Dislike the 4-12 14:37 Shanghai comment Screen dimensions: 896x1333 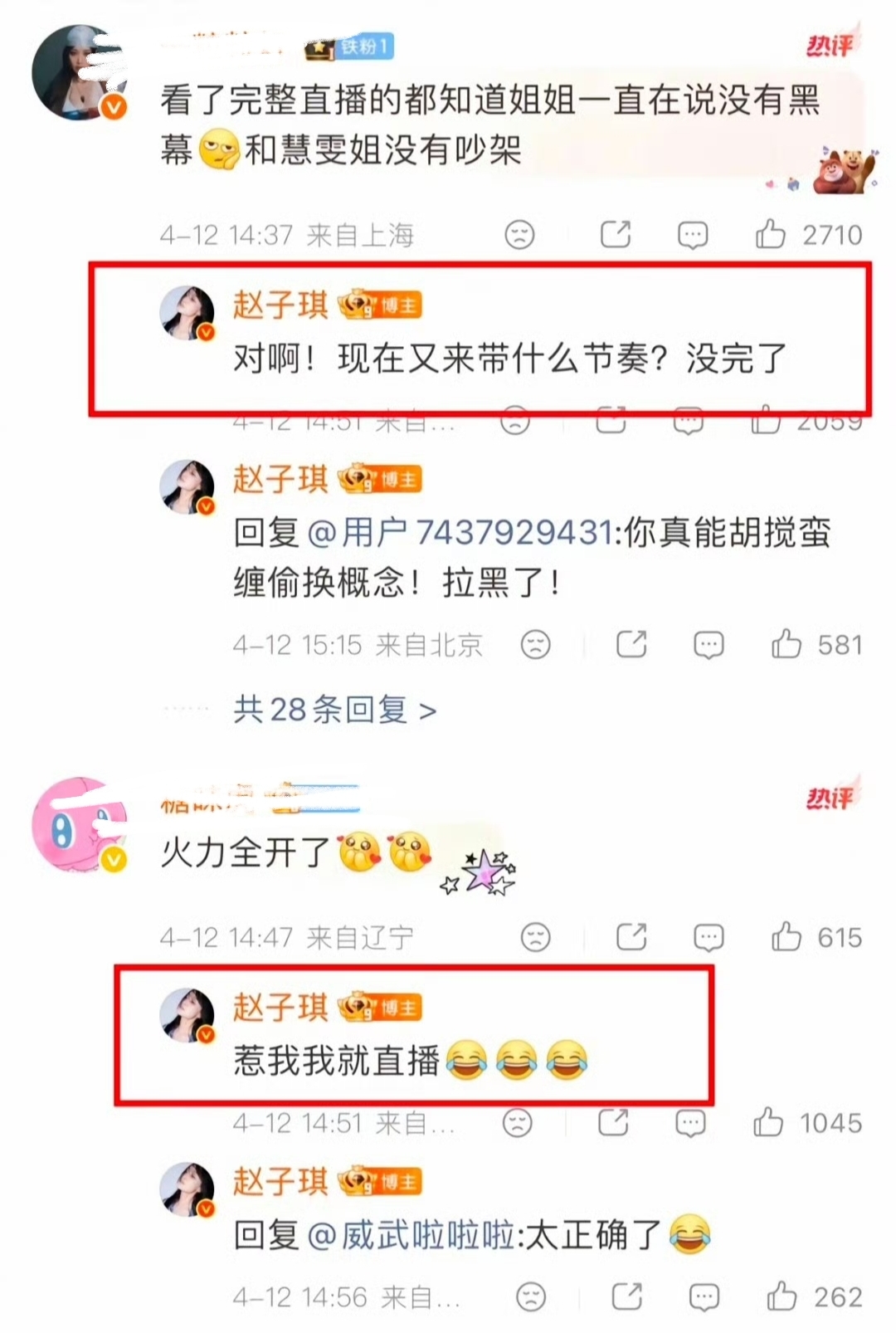(x=519, y=235)
